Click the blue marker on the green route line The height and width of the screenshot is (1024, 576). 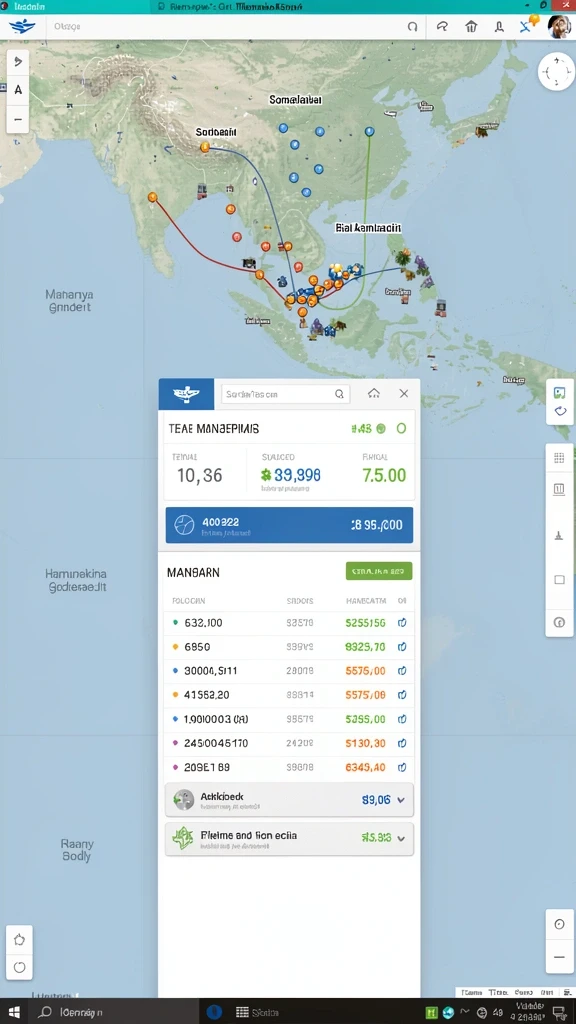[x=370, y=131]
